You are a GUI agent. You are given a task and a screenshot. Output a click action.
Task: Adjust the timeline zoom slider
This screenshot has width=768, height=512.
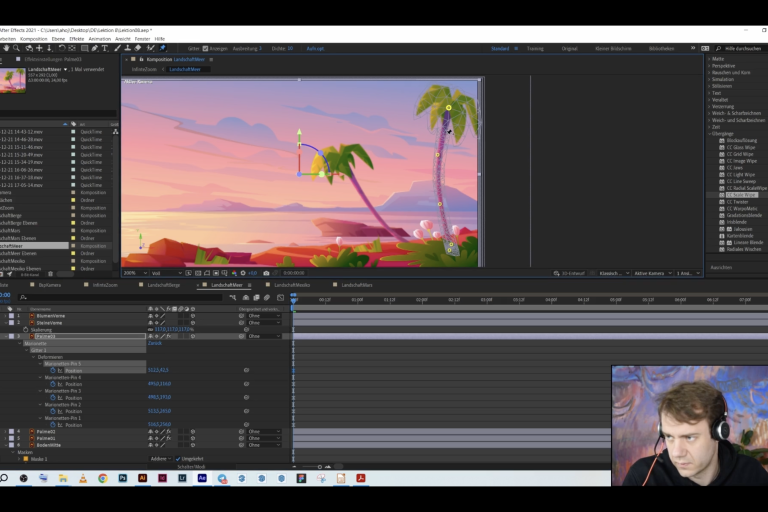pos(320,467)
